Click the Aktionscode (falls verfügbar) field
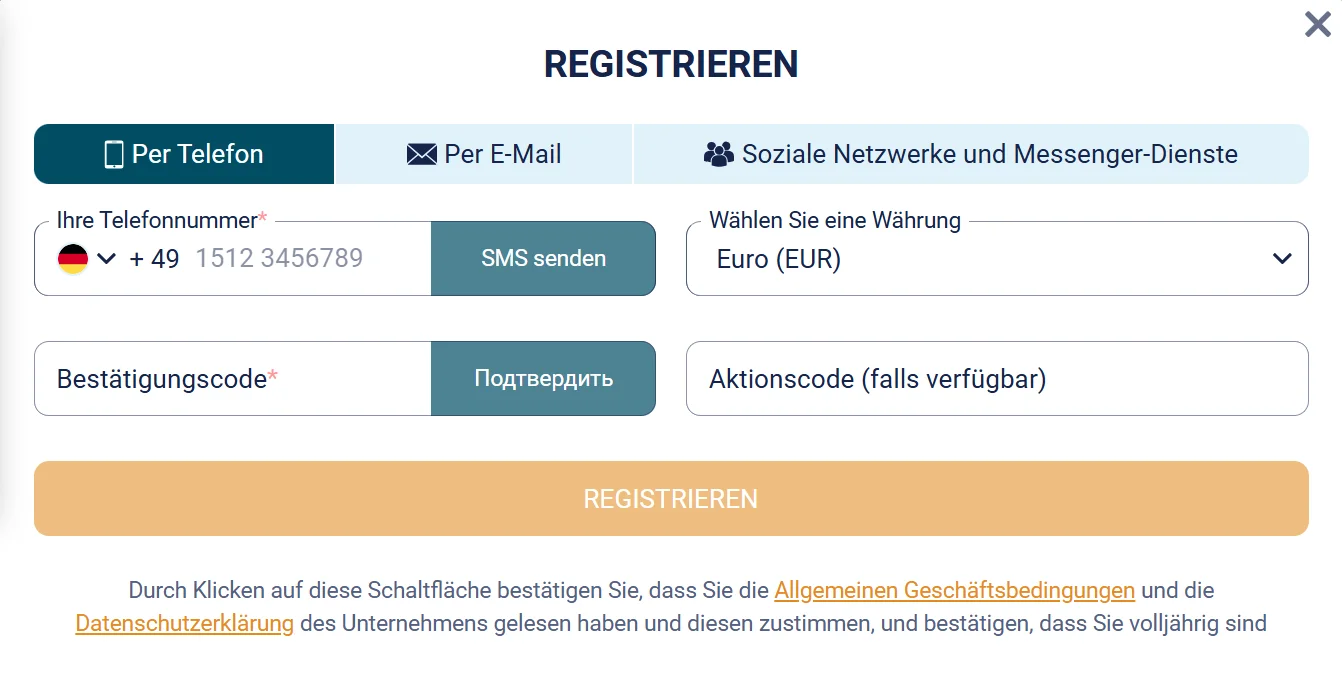 pyautogui.click(x=997, y=378)
